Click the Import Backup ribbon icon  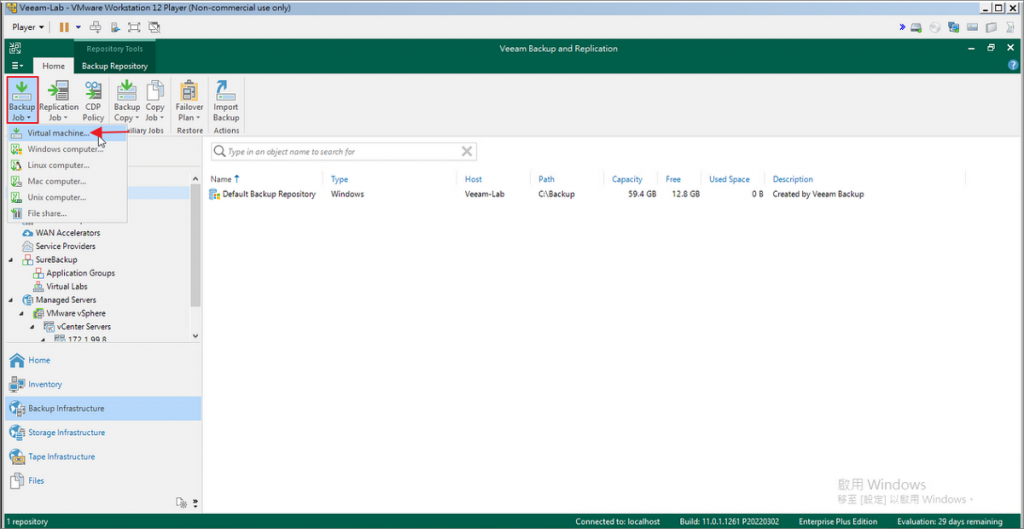click(226, 100)
